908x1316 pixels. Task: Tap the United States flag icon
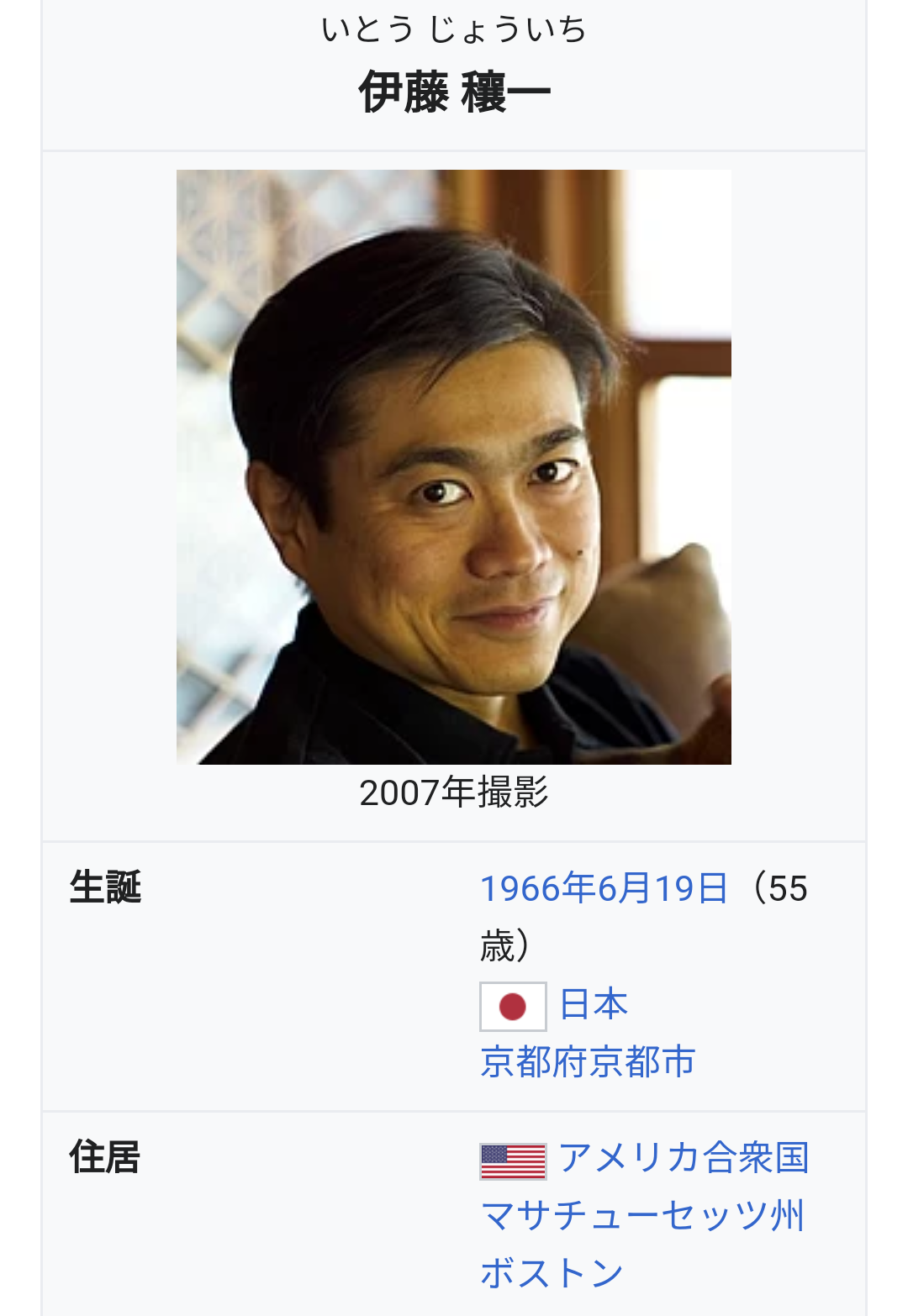(513, 1161)
